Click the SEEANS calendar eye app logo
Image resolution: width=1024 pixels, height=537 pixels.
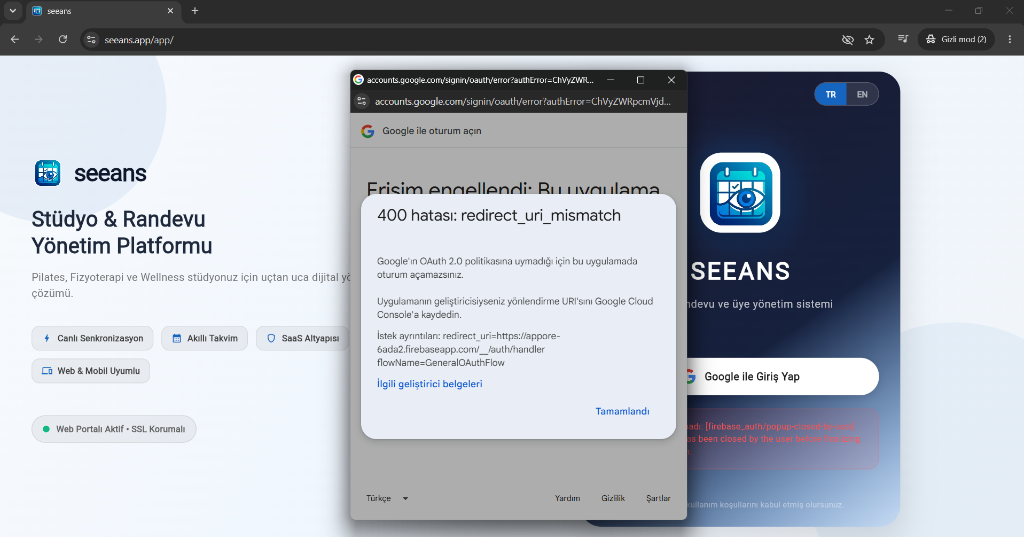(740, 193)
